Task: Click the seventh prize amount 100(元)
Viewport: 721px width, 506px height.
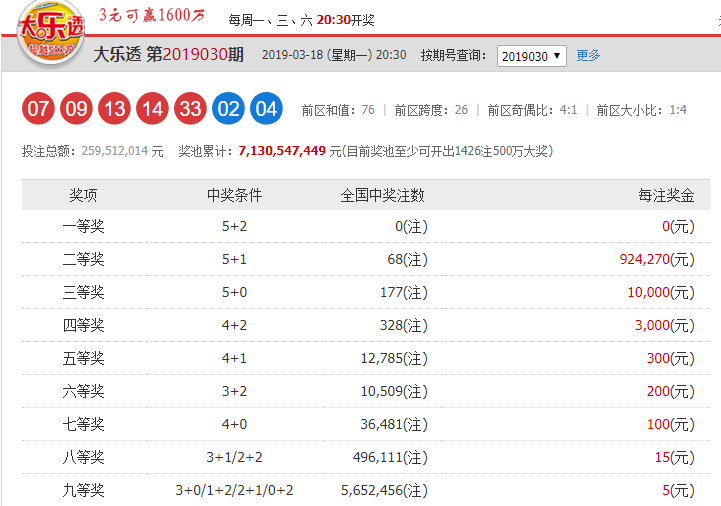Action: tap(671, 424)
